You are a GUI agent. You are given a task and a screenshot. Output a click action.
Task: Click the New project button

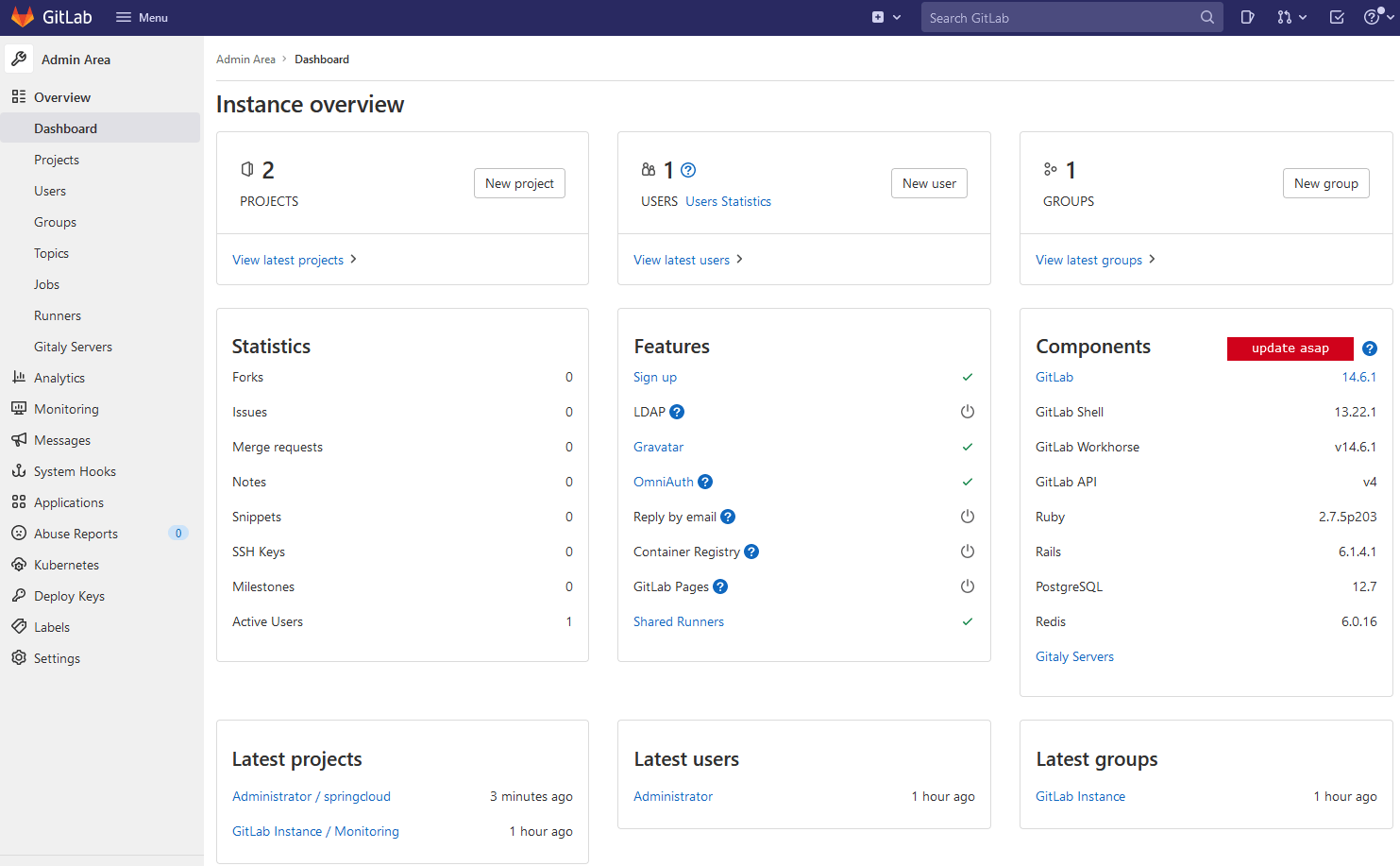(x=519, y=183)
